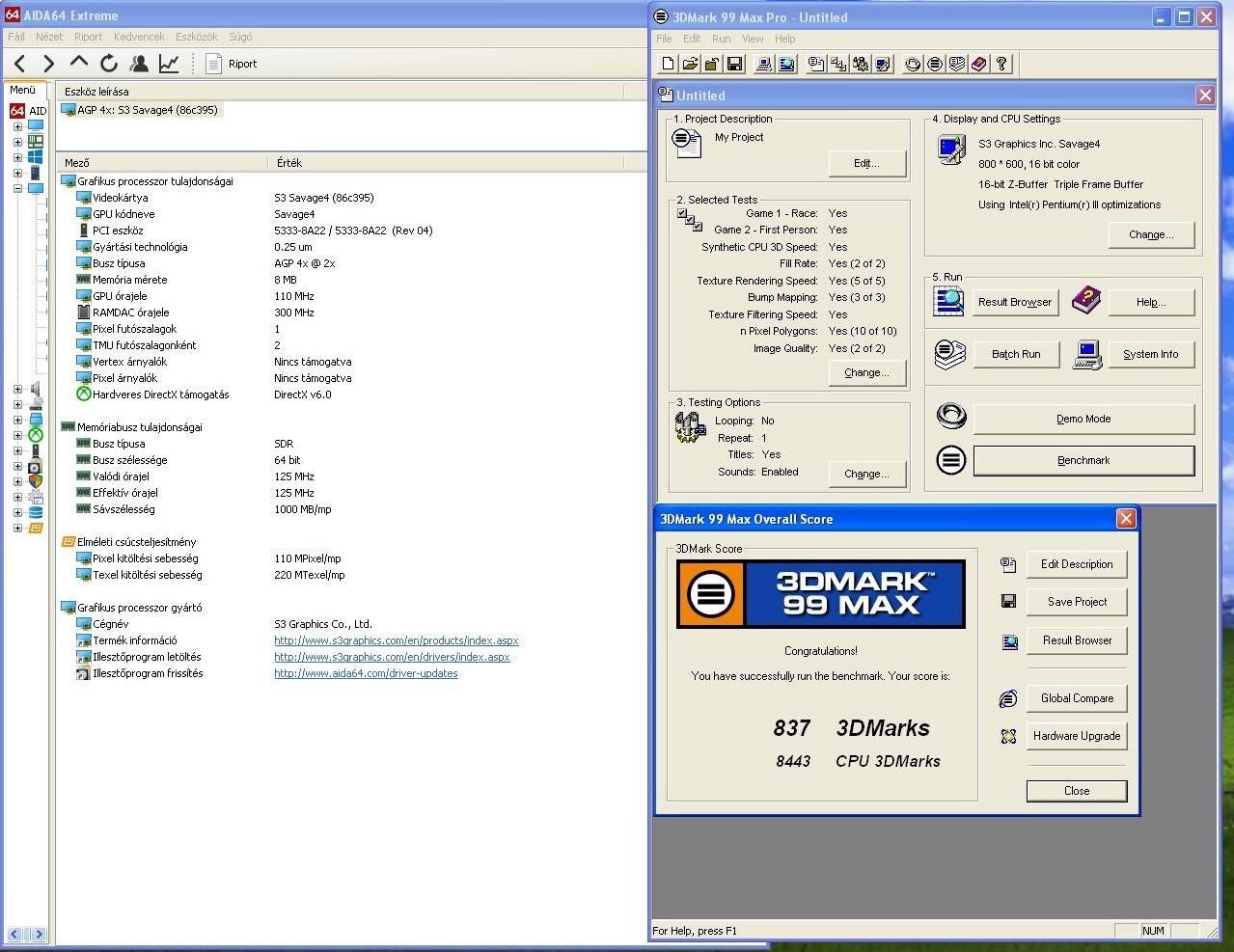Screen dimensions: 1234x952
Task: Click the Global Compare icon in score dialog
Action: tap(1008, 698)
